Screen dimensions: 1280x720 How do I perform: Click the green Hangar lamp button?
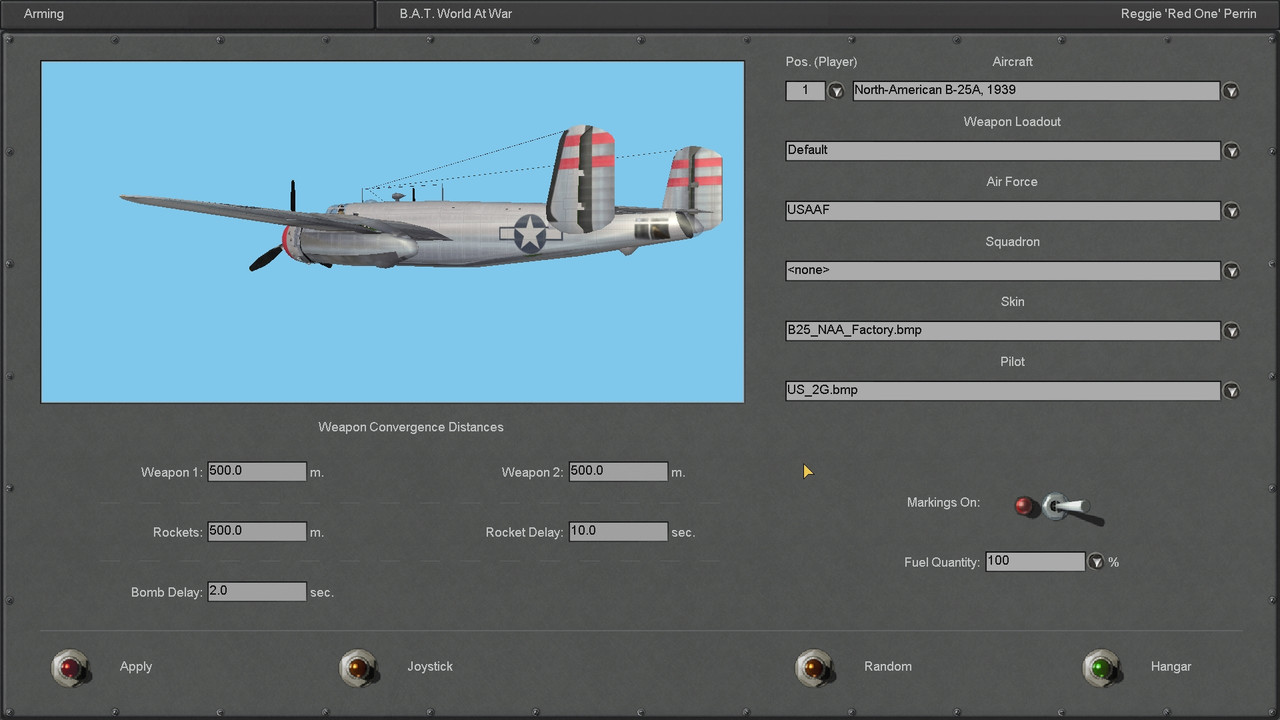tap(1102, 667)
